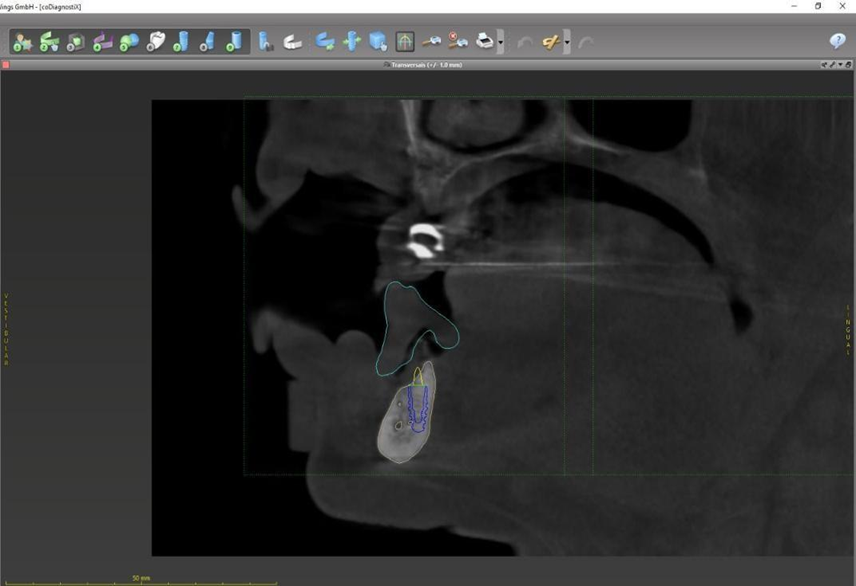
Task: Click the blue cross alignment icon
Action: (352, 42)
